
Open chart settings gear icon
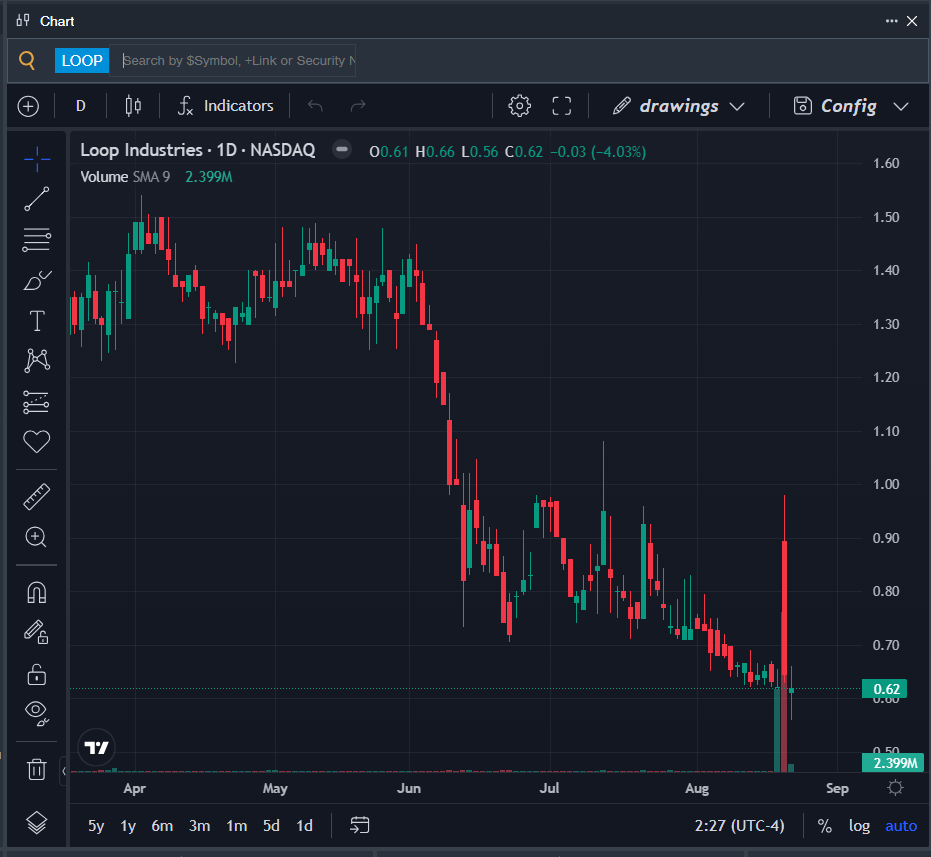click(x=520, y=106)
